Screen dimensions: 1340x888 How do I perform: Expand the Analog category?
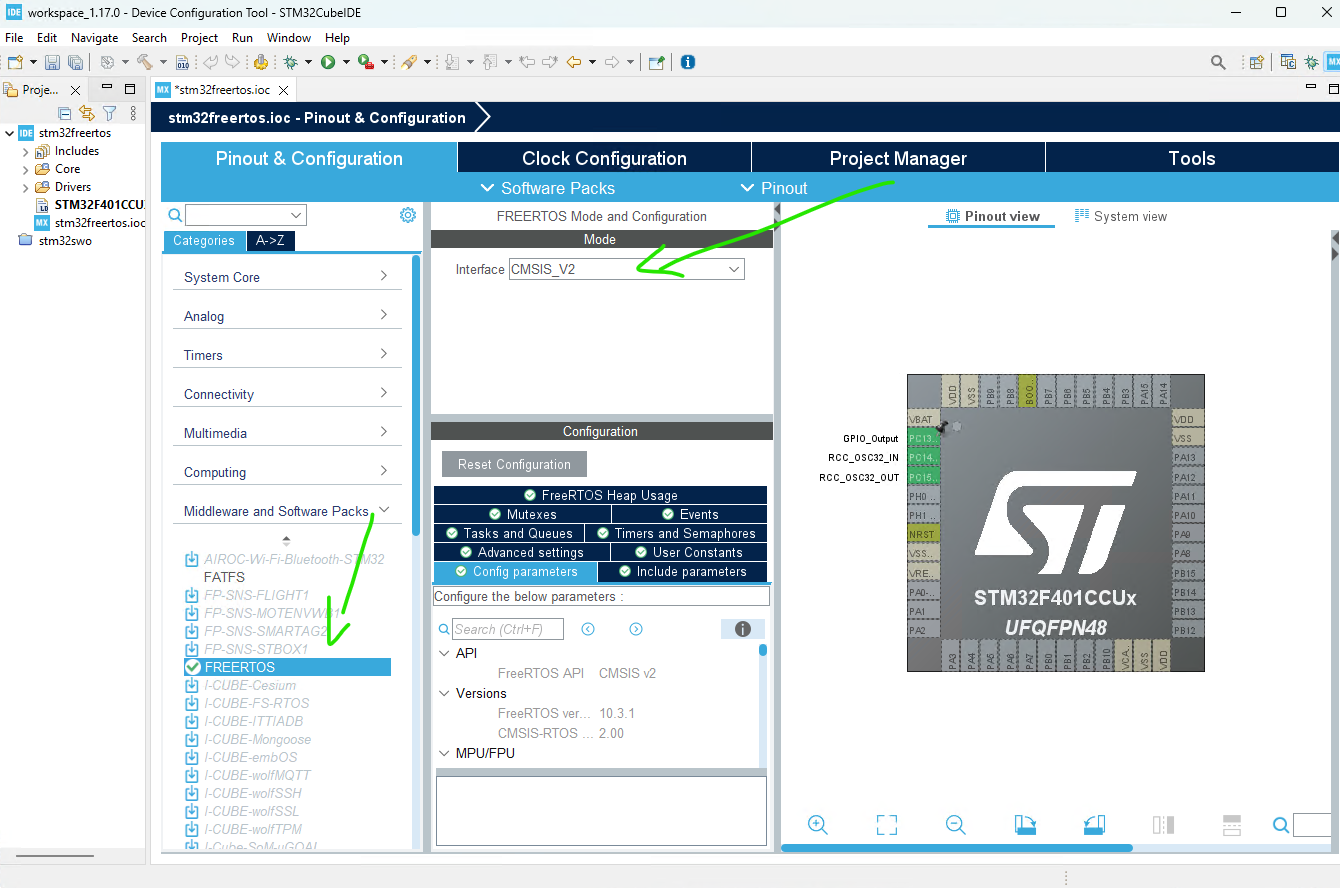(x=286, y=316)
